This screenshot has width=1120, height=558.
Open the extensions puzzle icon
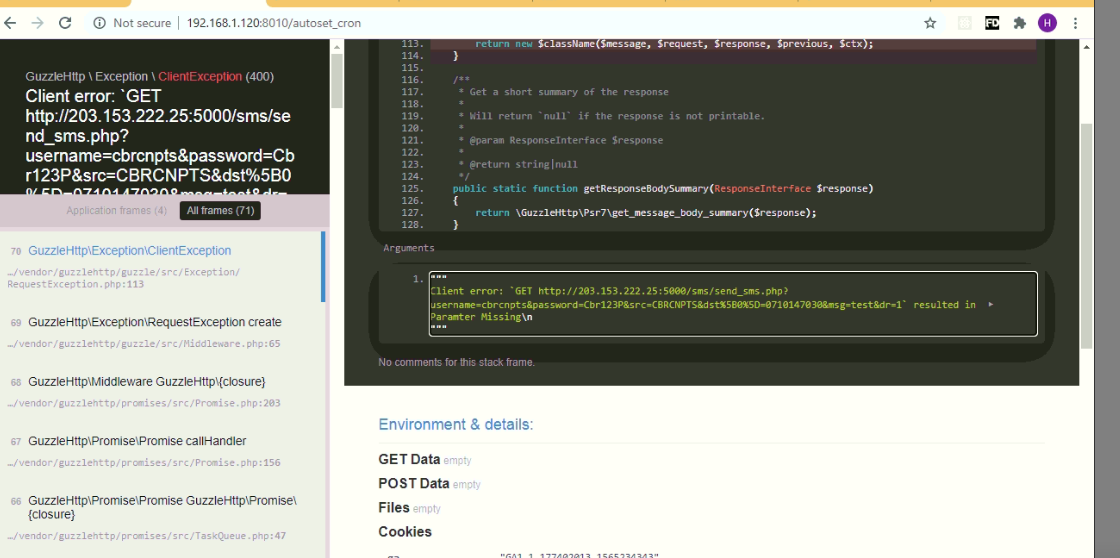pos(1020,23)
